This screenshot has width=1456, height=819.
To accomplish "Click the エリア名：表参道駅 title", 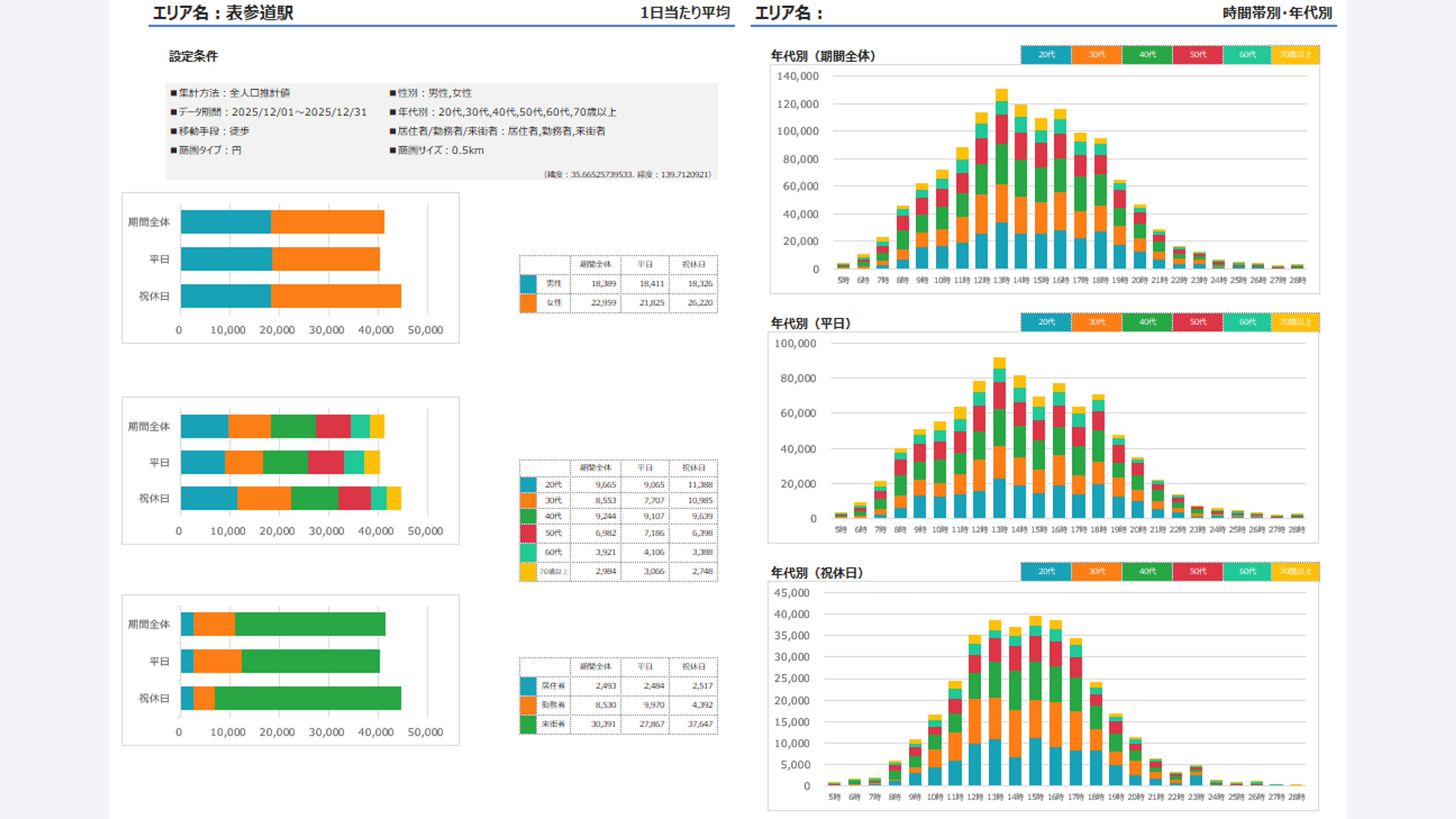I will 223,13.
